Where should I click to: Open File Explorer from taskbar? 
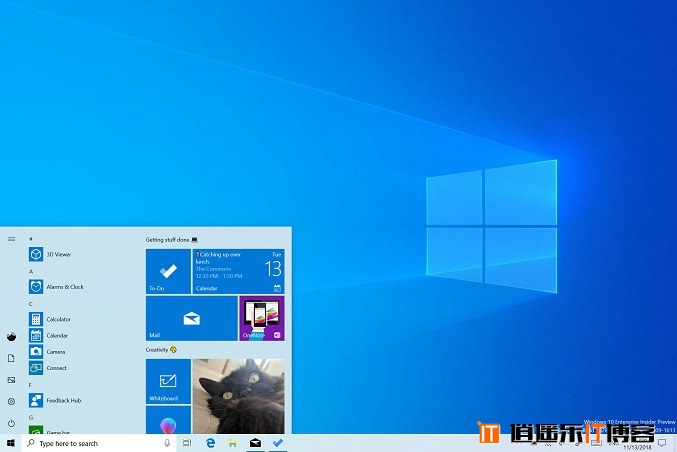[x=233, y=443]
